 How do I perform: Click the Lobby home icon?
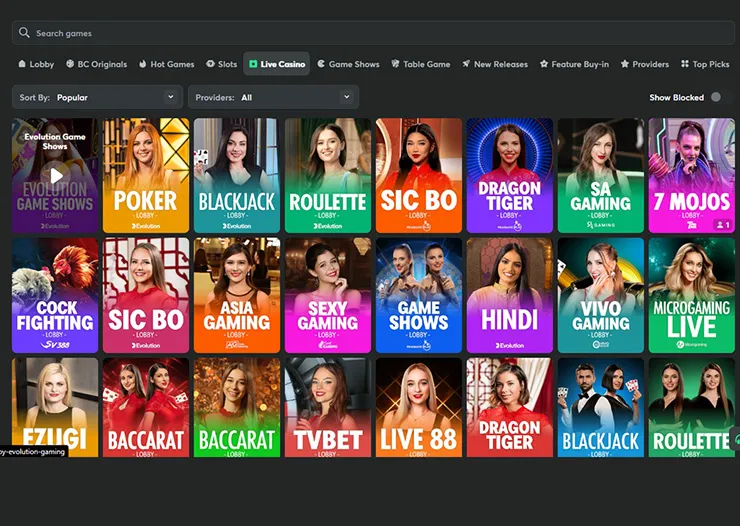click(22, 64)
